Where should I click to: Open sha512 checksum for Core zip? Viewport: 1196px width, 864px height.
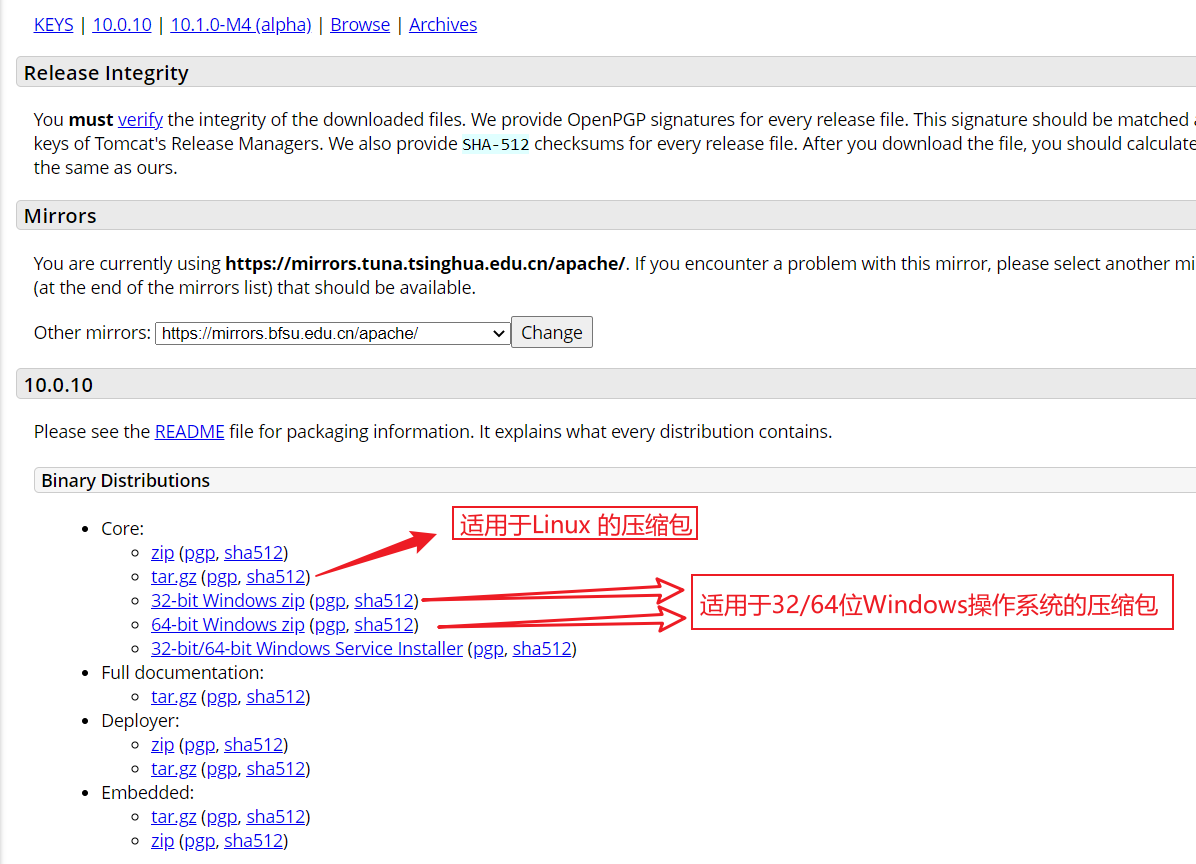point(253,553)
